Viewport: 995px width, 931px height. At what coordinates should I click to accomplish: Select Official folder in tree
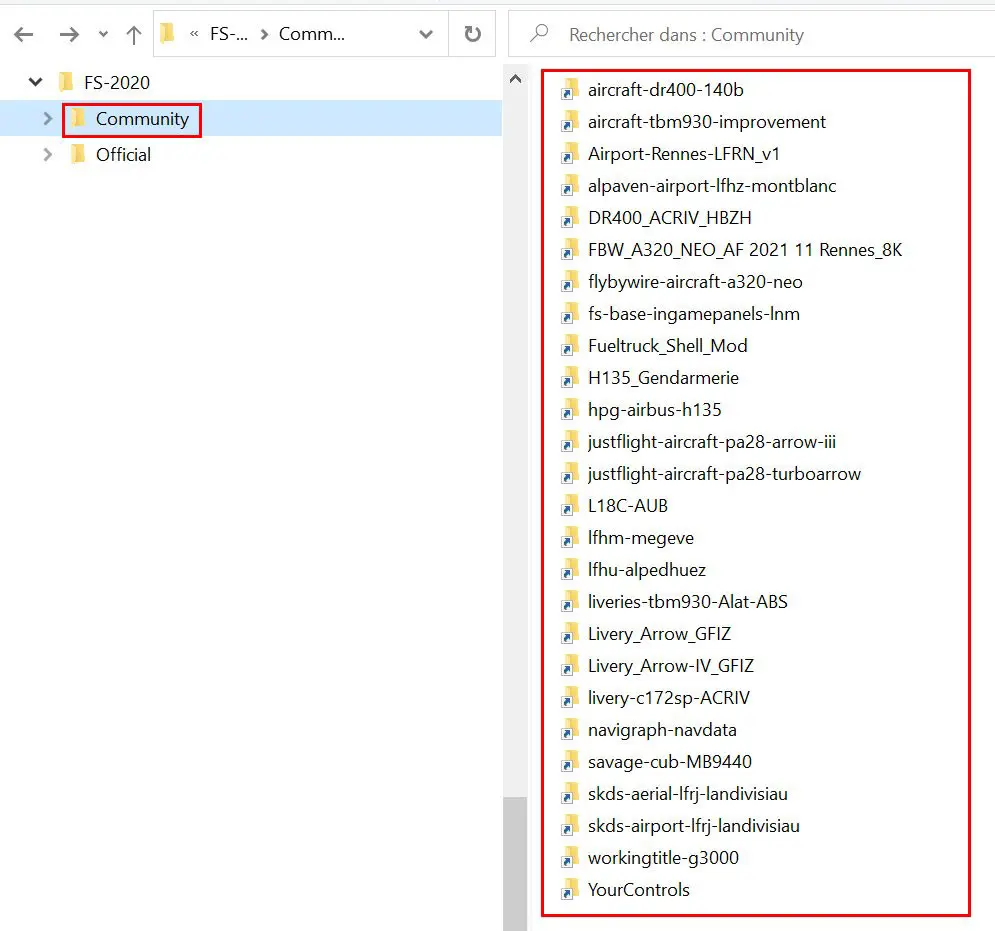tap(123, 154)
